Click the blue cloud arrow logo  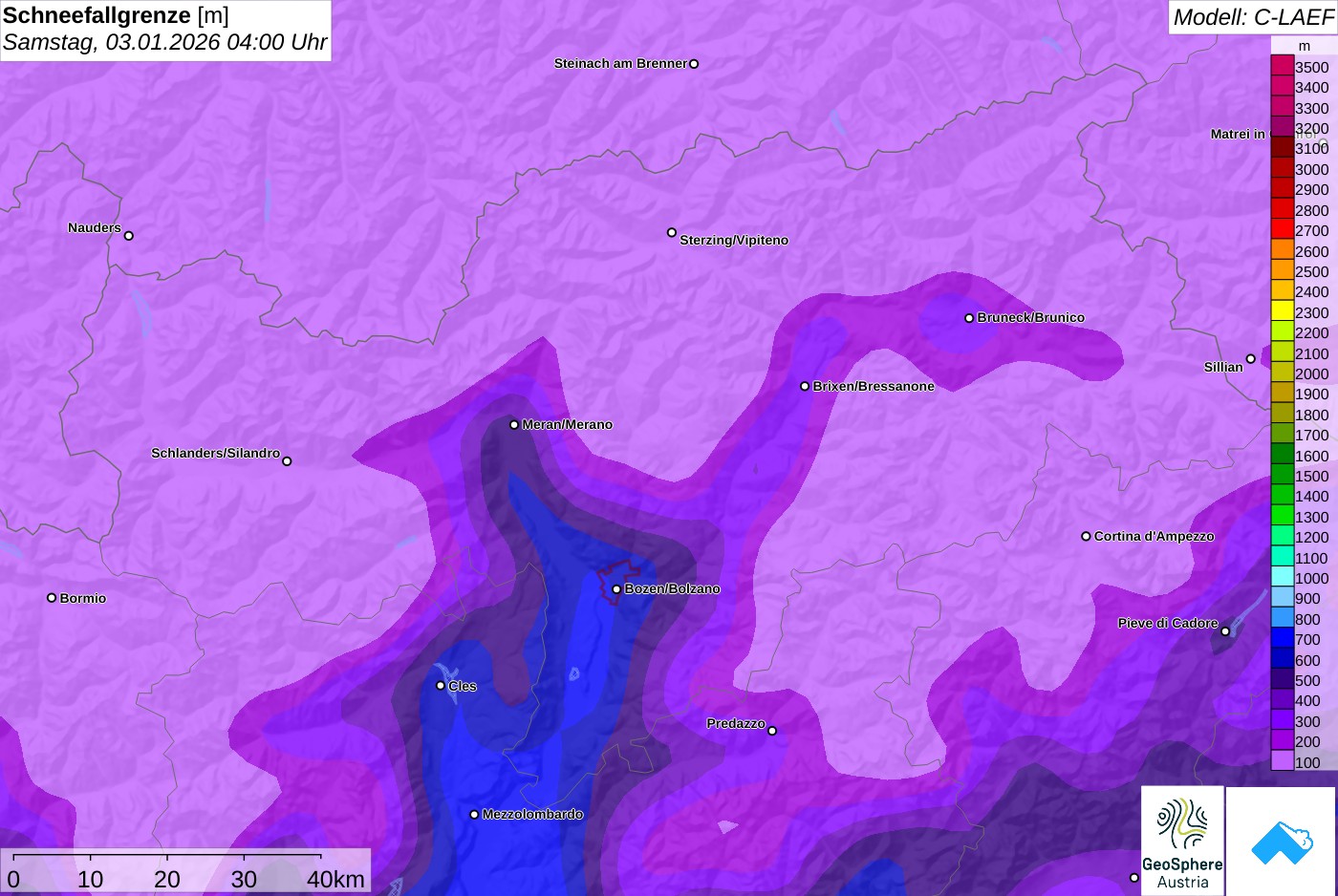pyautogui.click(x=1282, y=841)
